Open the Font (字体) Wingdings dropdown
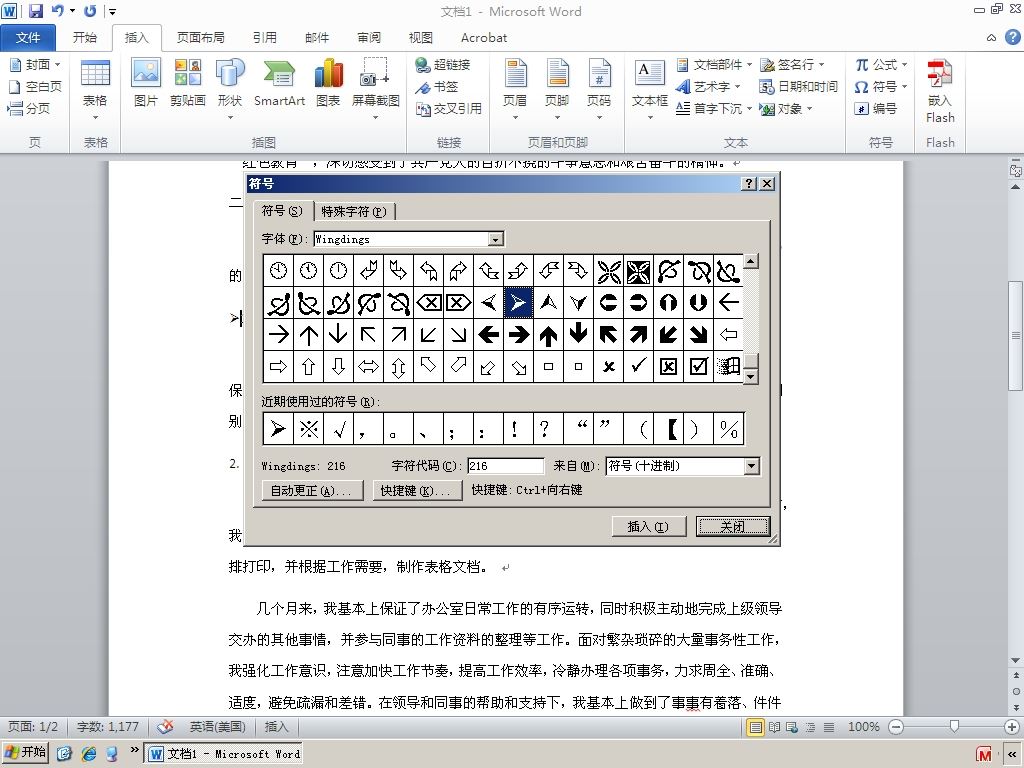The height and width of the screenshot is (768, 1024). 496,239
